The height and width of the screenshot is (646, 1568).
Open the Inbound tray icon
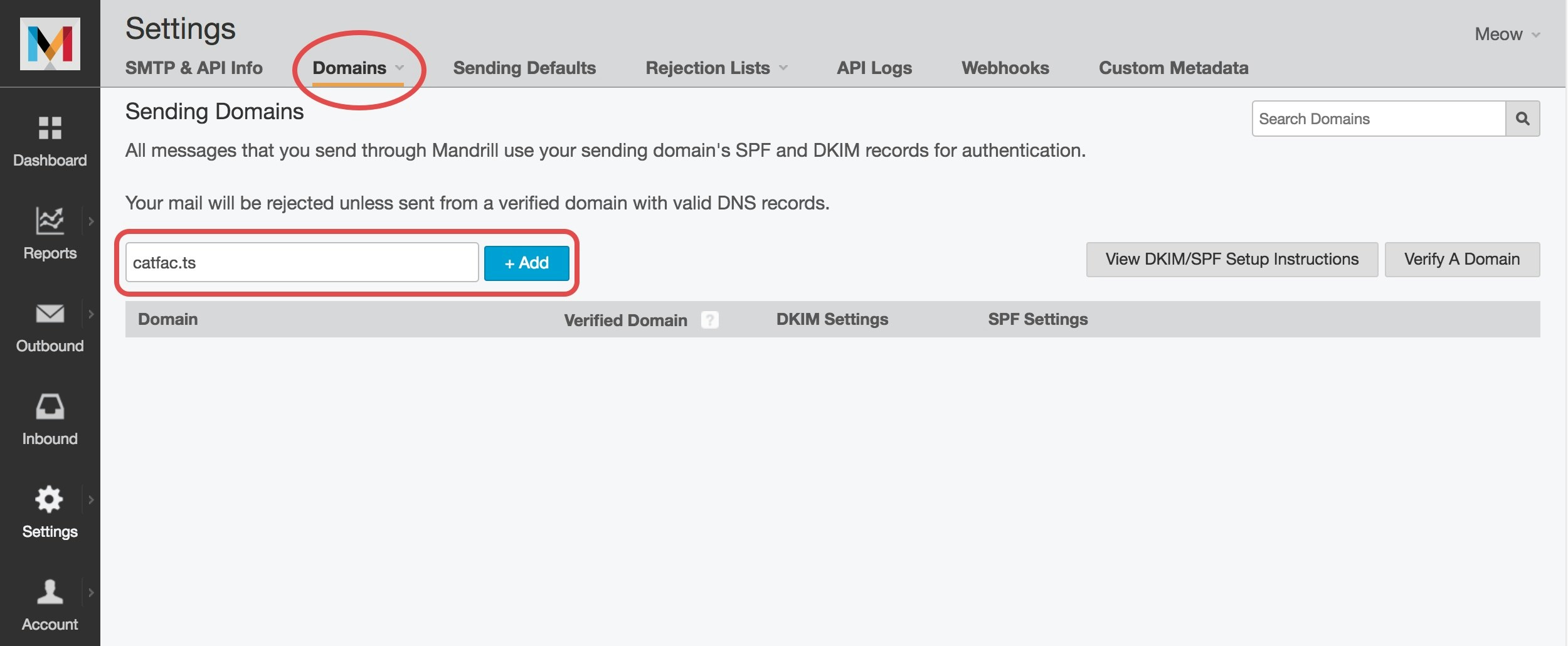(x=50, y=406)
